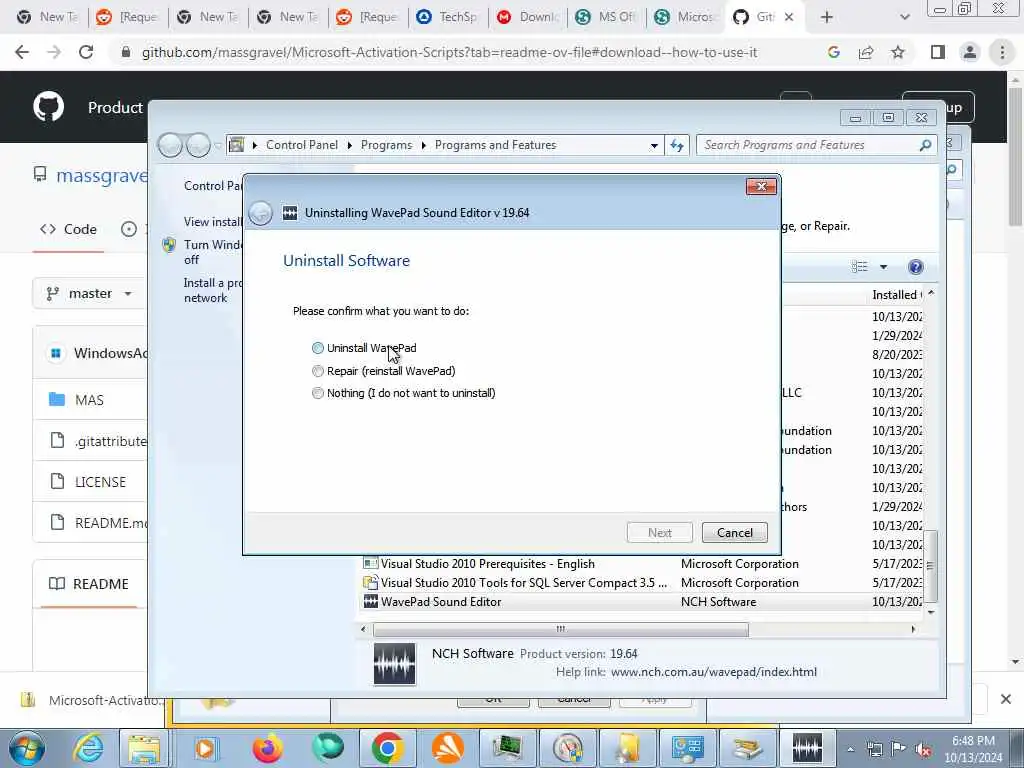Click the Google icon in address bar
The width and height of the screenshot is (1024, 768).
(x=833, y=52)
